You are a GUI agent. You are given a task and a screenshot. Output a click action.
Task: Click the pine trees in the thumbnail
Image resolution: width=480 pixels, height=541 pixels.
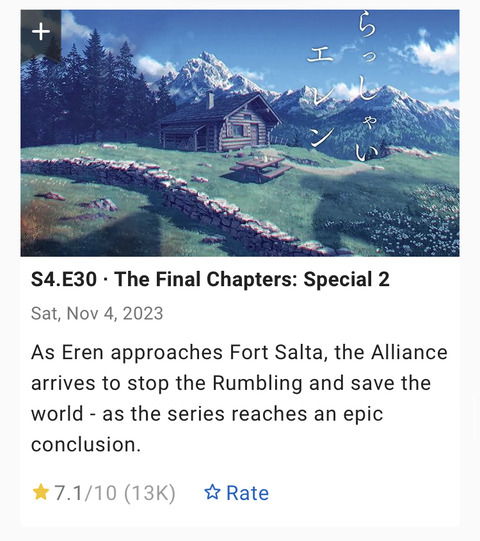pyautogui.click(x=93, y=93)
